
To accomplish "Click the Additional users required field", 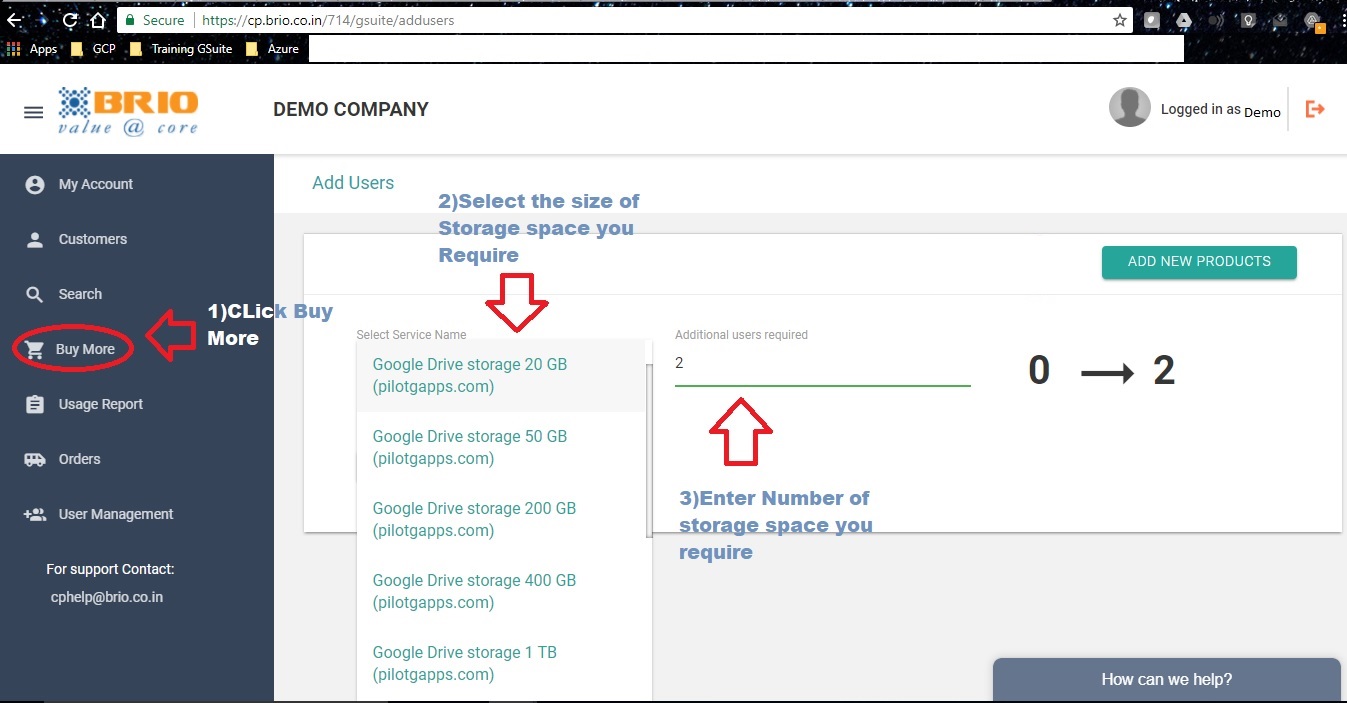I will tap(823, 364).
